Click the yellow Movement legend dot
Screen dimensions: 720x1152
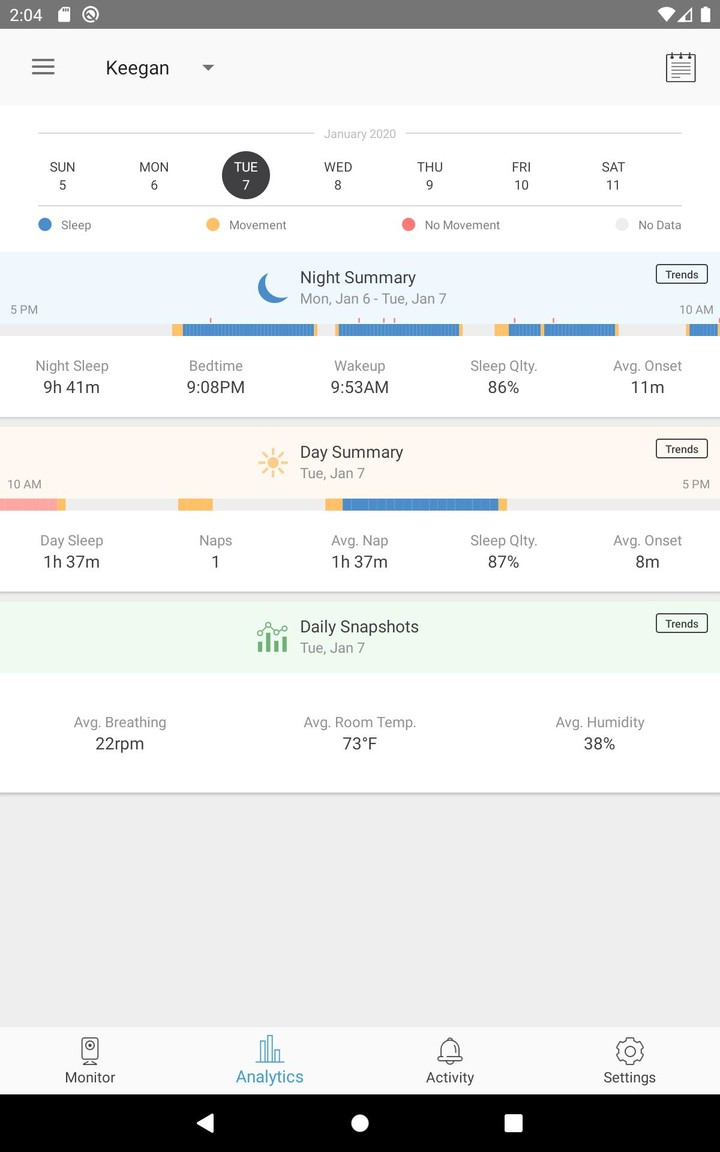pos(213,225)
